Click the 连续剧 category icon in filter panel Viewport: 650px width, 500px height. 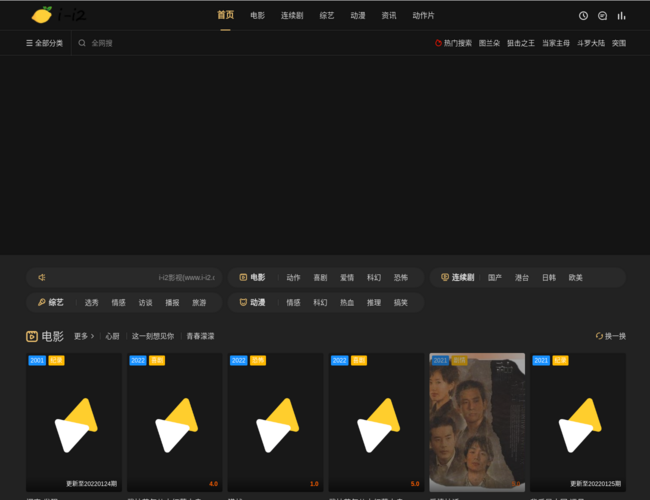[x=445, y=277]
